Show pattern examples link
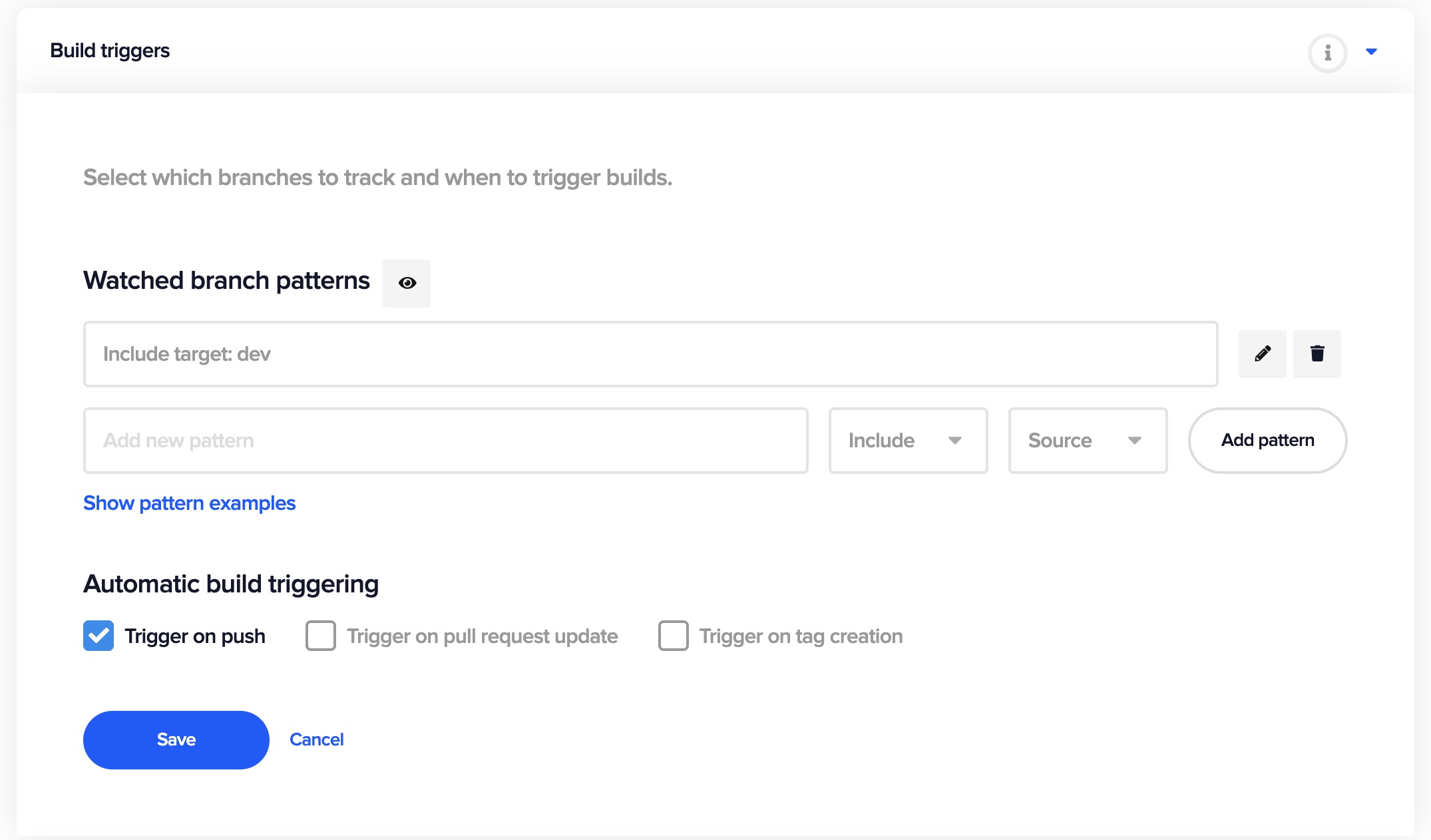This screenshot has height=840, width=1431. click(189, 502)
